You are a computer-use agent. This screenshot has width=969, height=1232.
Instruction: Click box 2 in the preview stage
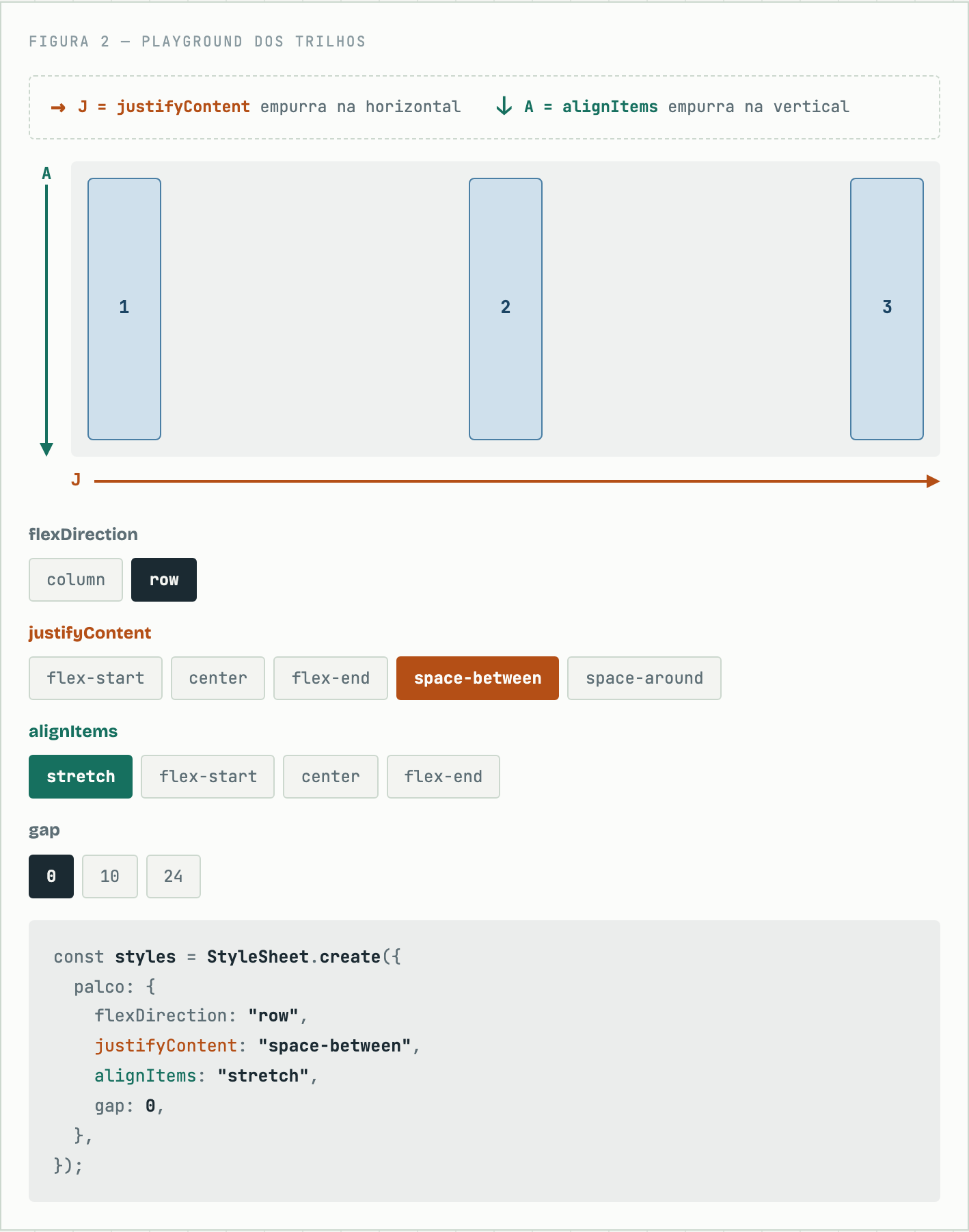click(506, 309)
